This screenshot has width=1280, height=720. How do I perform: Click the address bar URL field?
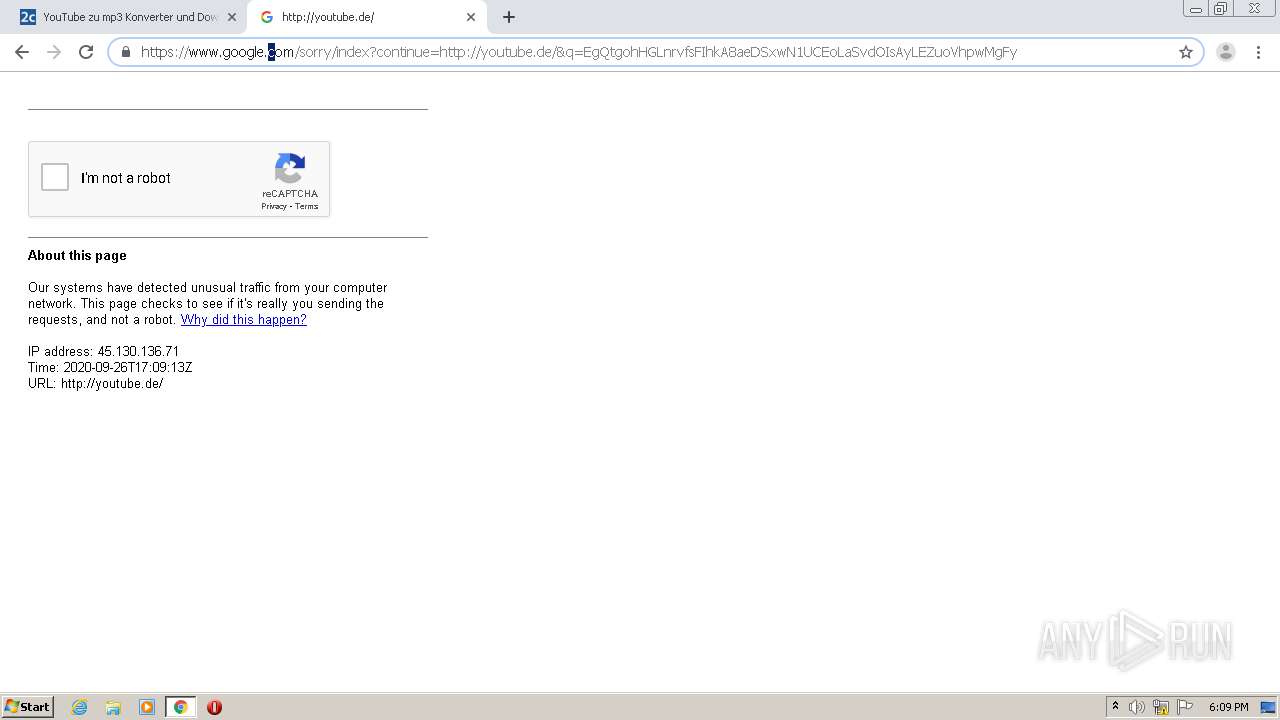pos(655,52)
